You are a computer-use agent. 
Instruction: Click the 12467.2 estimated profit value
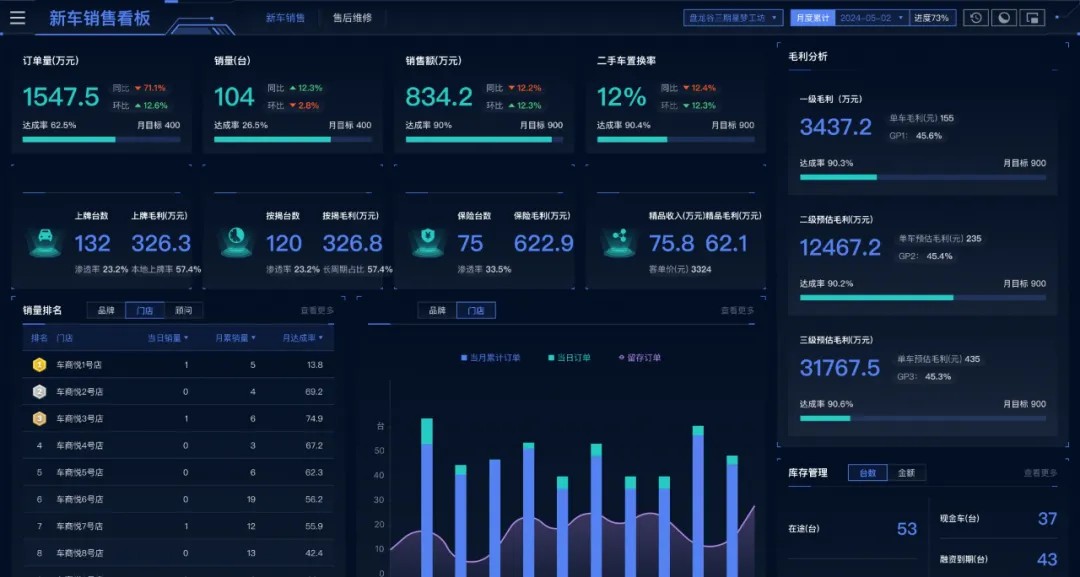click(840, 247)
